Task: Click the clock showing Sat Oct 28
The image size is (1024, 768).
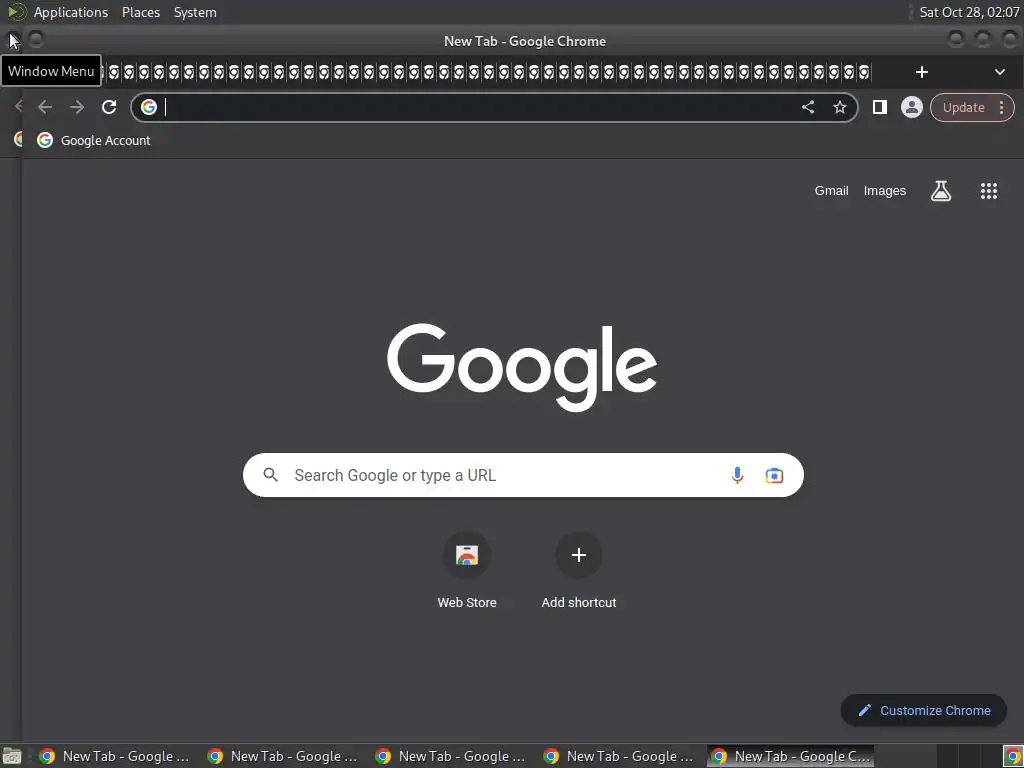Action: (x=968, y=12)
